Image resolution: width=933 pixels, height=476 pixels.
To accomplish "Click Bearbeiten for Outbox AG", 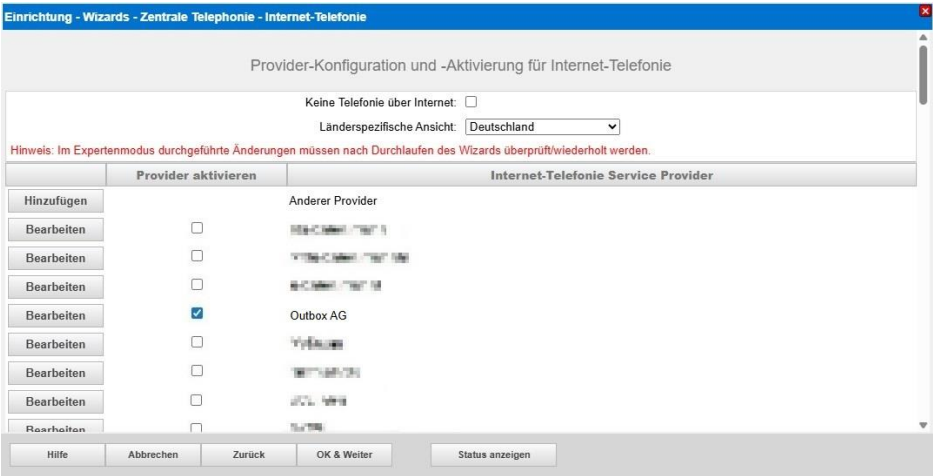I will coord(54,315).
